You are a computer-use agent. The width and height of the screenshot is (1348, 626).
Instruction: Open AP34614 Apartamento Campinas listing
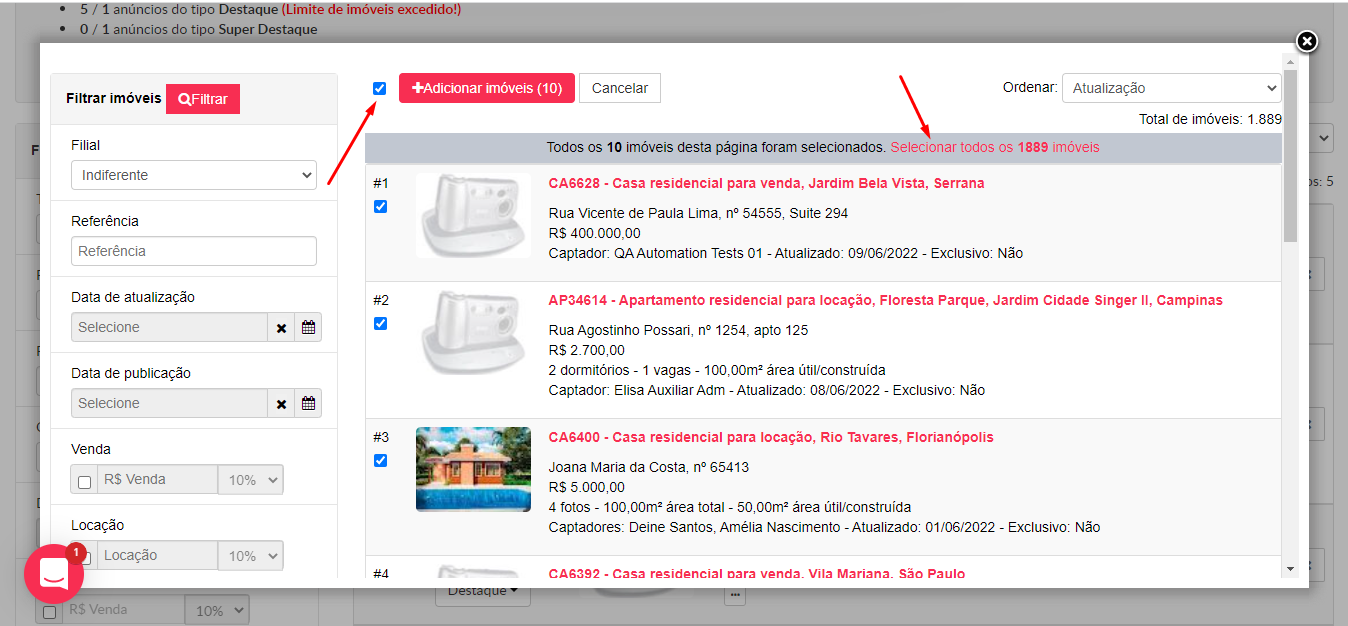885,300
